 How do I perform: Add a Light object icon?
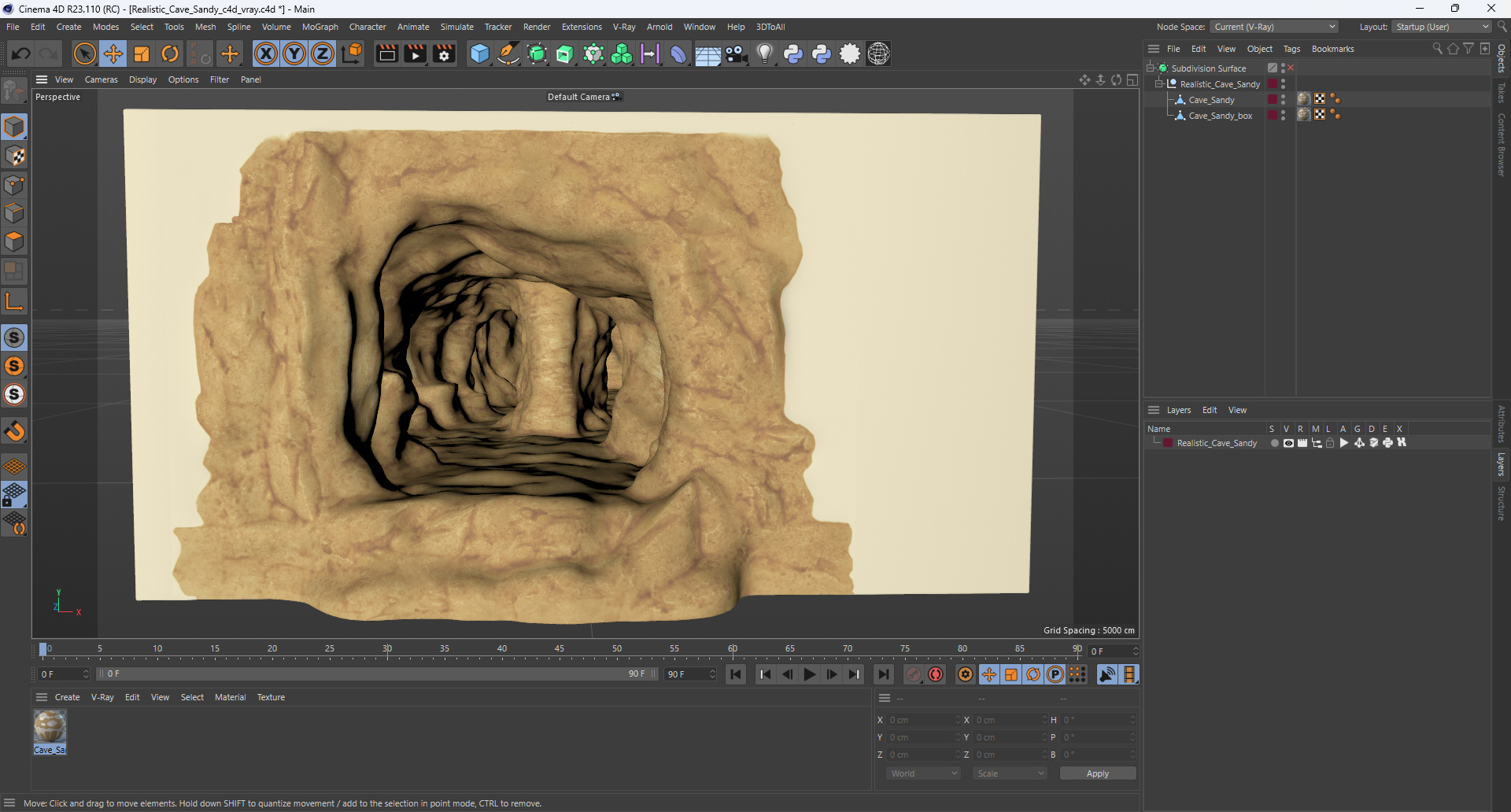click(764, 54)
